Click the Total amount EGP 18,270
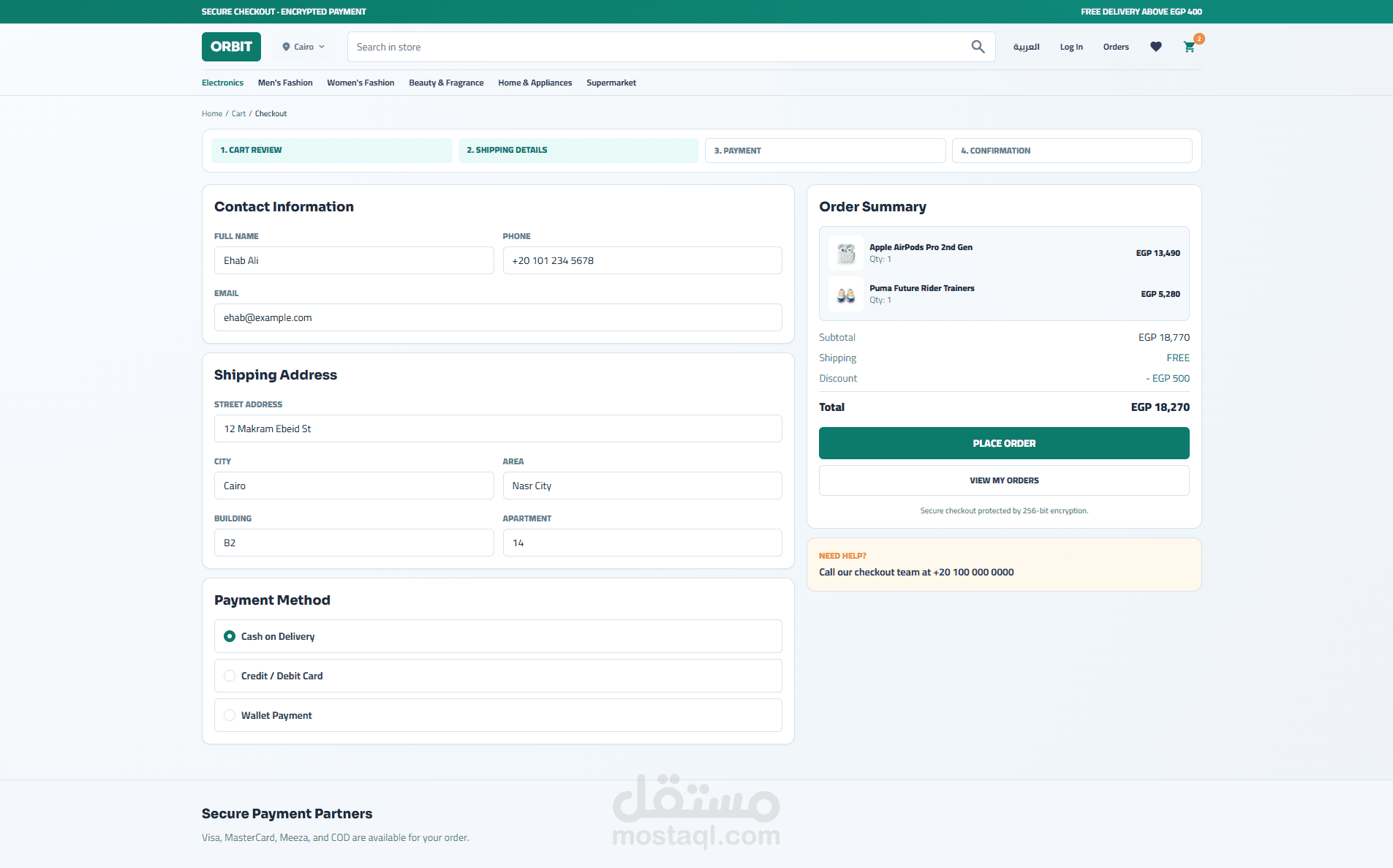Image resolution: width=1393 pixels, height=868 pixels. pyautogui.click(x=1160, y=407)
